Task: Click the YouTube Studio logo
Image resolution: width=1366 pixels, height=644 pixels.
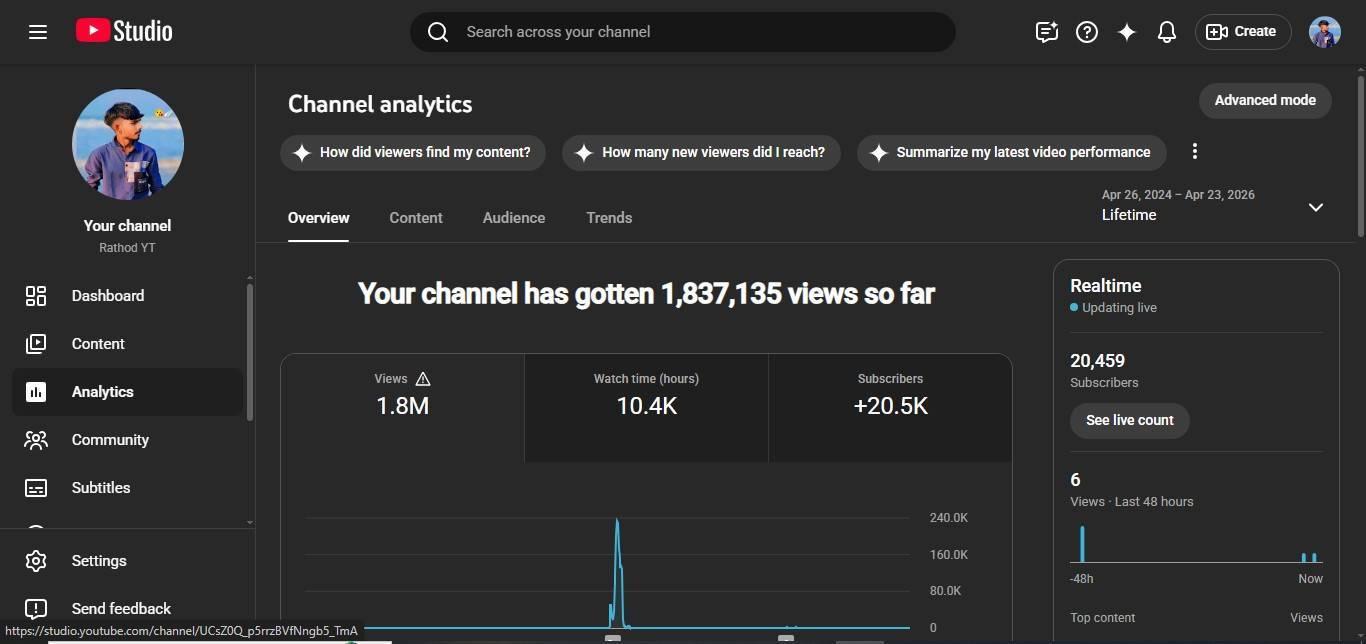Action: coord(124,32)
